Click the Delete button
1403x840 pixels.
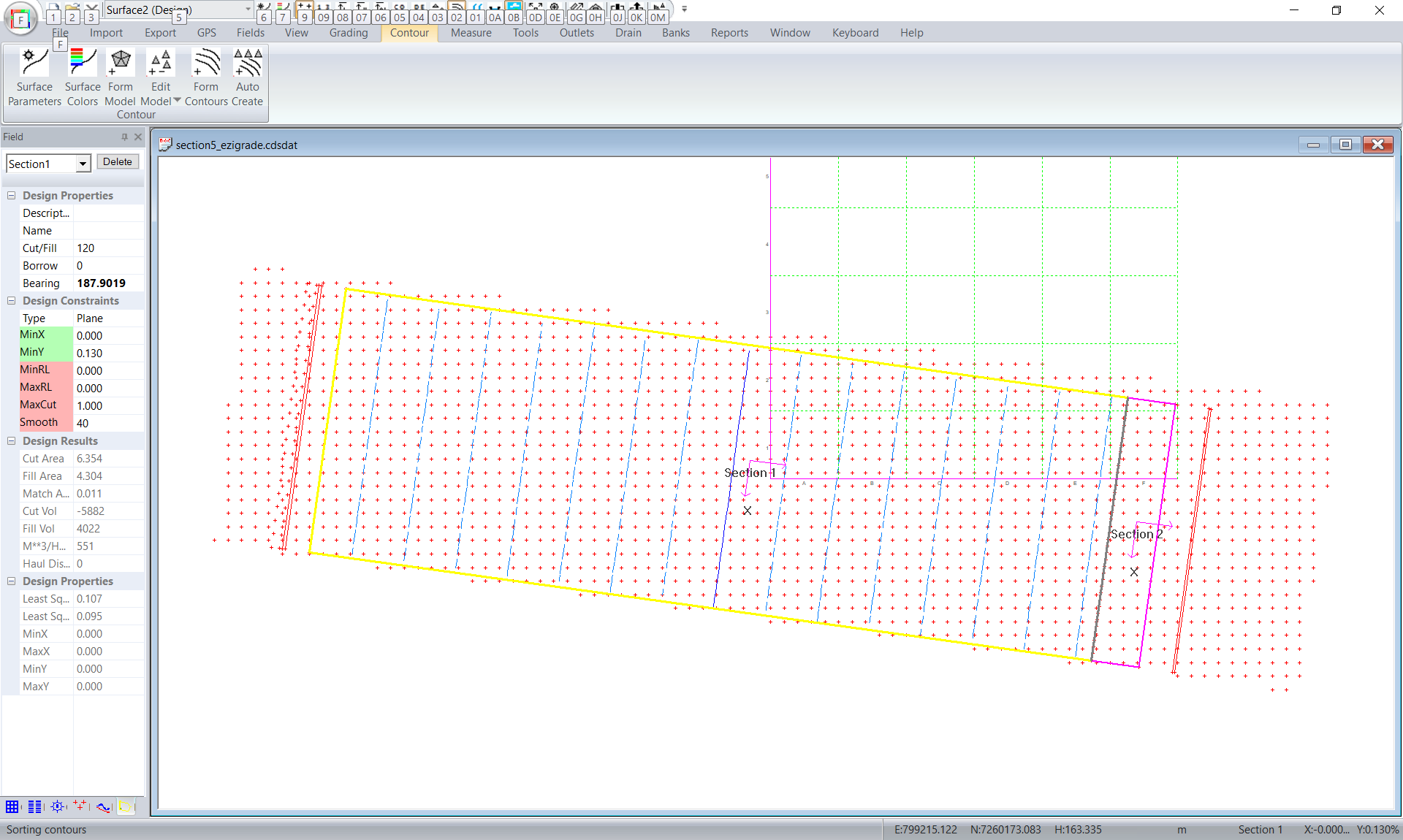point(117,162)
